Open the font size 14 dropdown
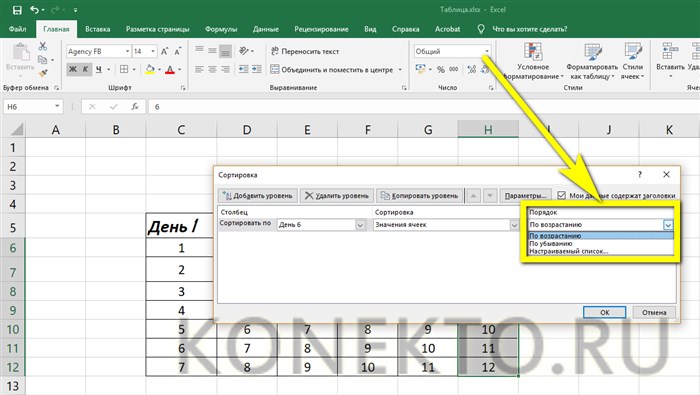Screen dimensions: 700x395 (153, 51)
